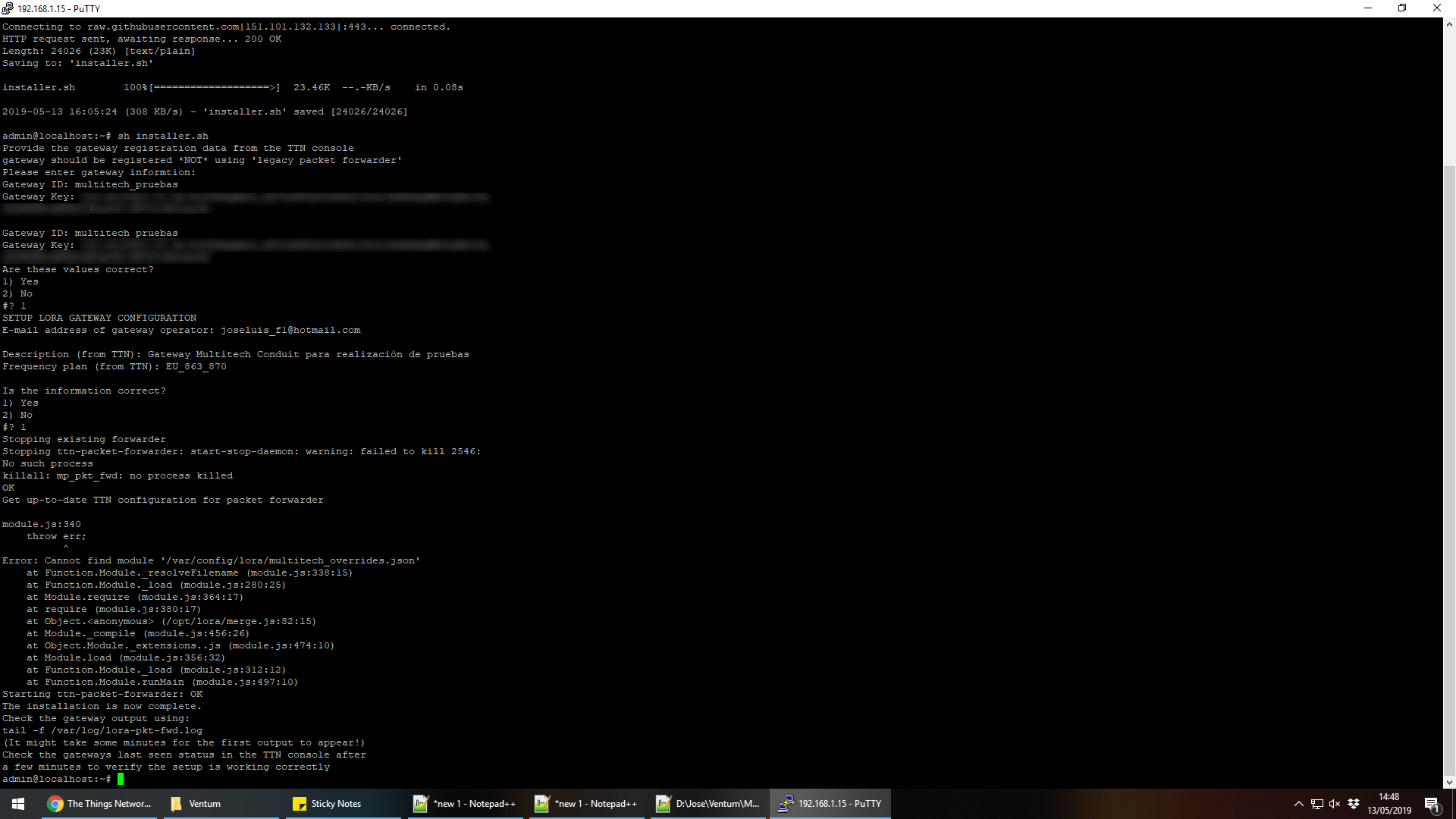Click "throw err;"
Viewport: 1456px width, 819px height.
point(57,536)
